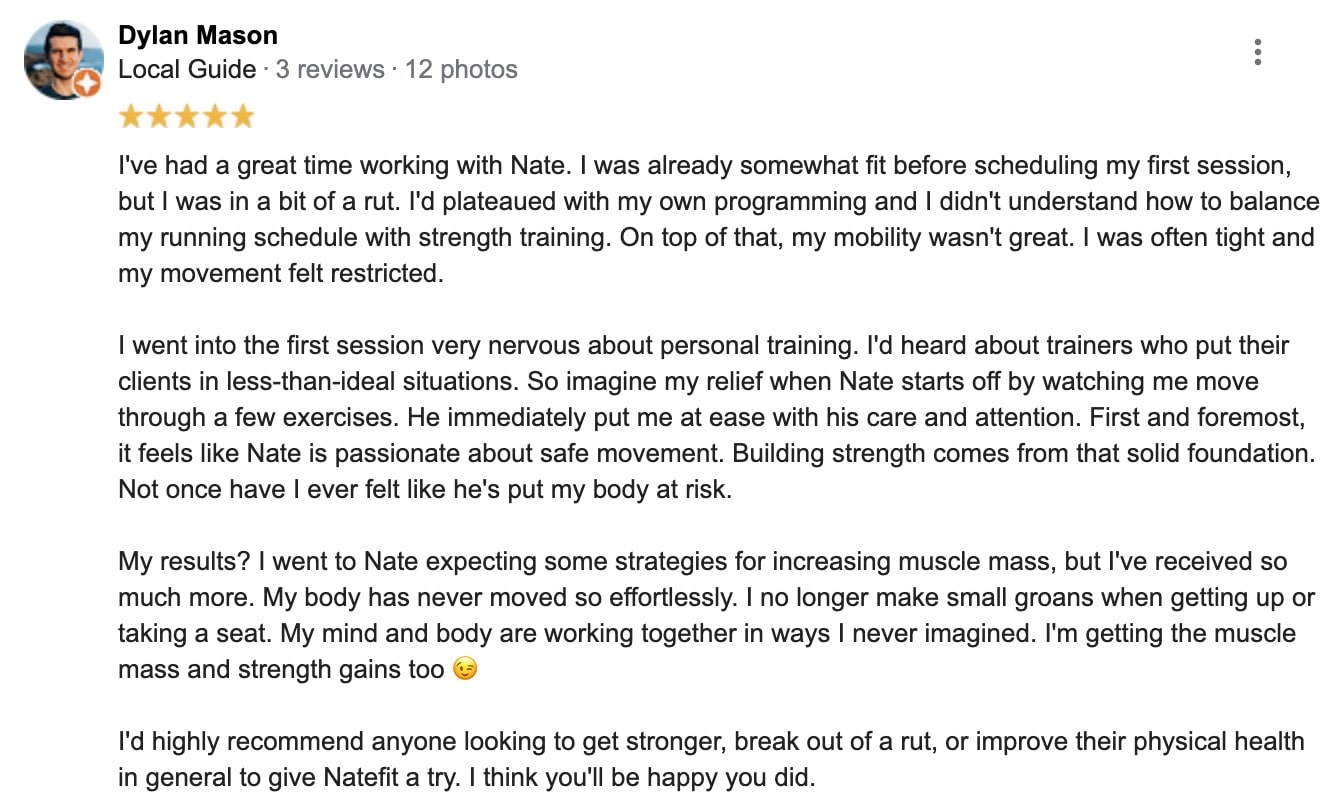Click the word 'plateaued' in the review

363,201
